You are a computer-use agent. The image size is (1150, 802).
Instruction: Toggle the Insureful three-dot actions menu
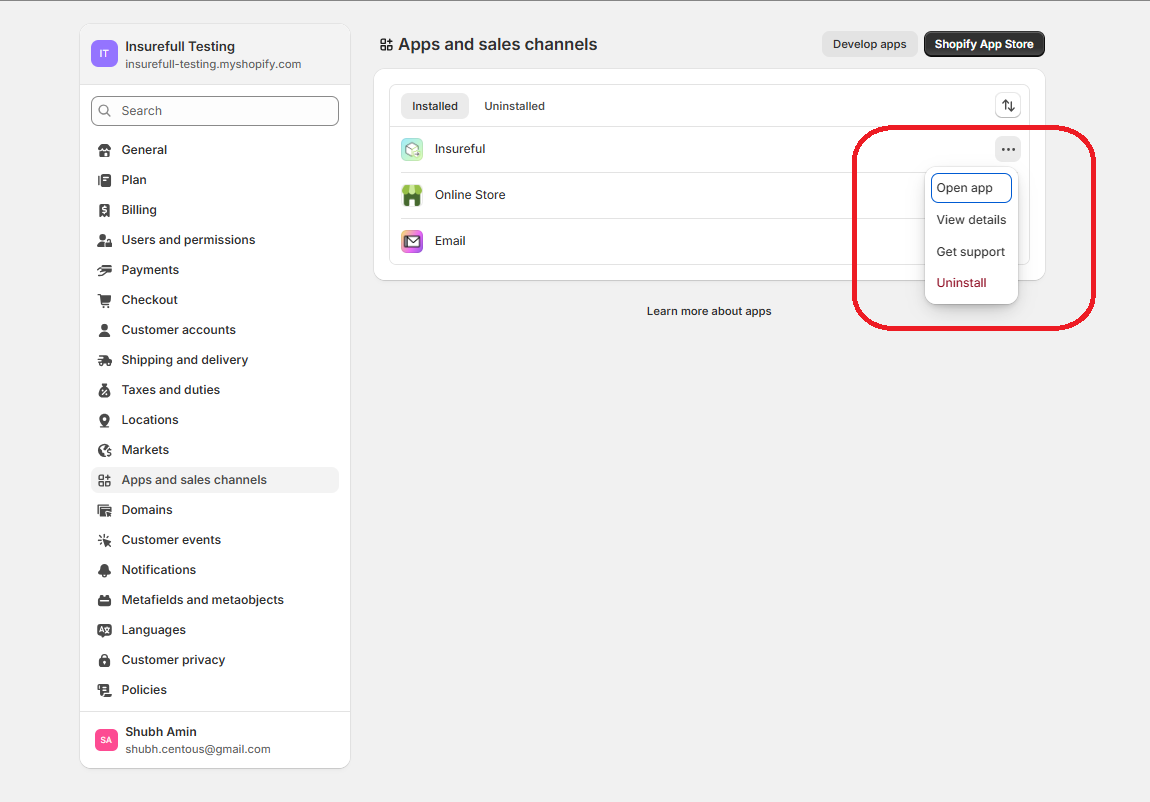tap(1008, 149)
